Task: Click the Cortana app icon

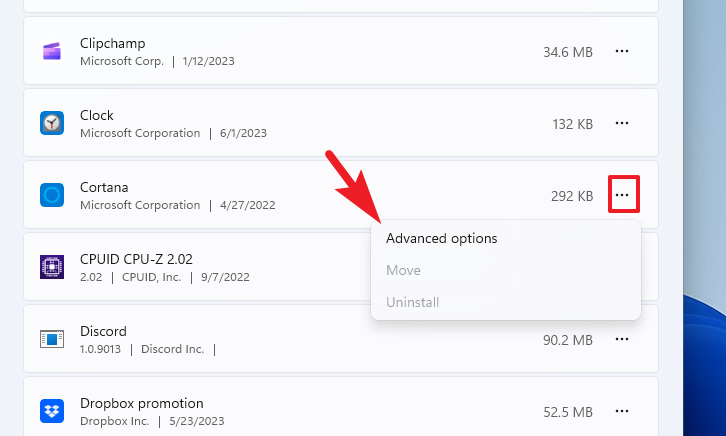Action: point(52,195)
